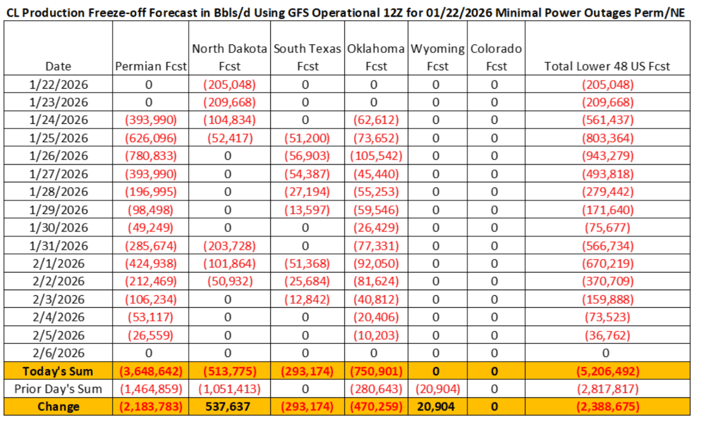The image size is (705, 421).
Task: Select the North Dakota Fcst header cell
Action: coord(227,56)
